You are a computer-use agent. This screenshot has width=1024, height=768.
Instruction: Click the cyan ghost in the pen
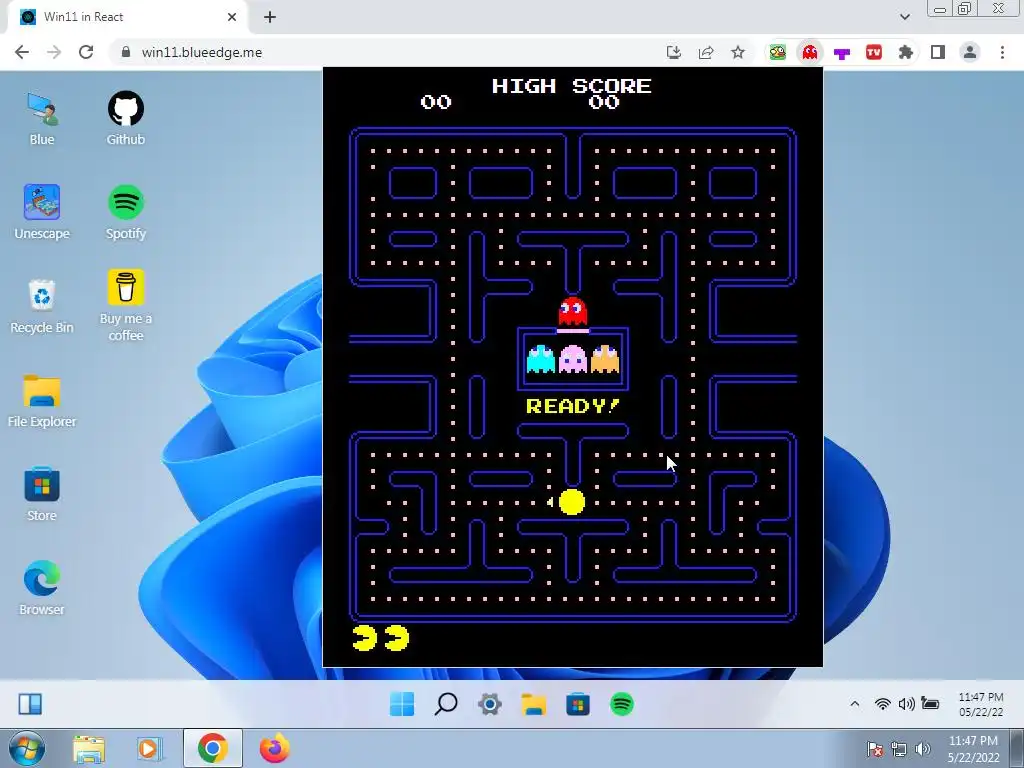(x=541, y=359)
